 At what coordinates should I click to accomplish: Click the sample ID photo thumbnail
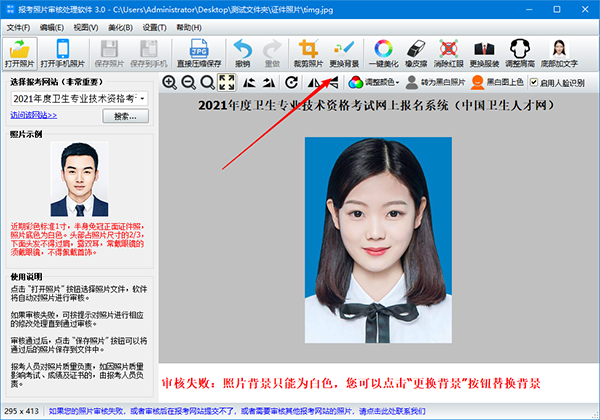(x=78, y=181)
